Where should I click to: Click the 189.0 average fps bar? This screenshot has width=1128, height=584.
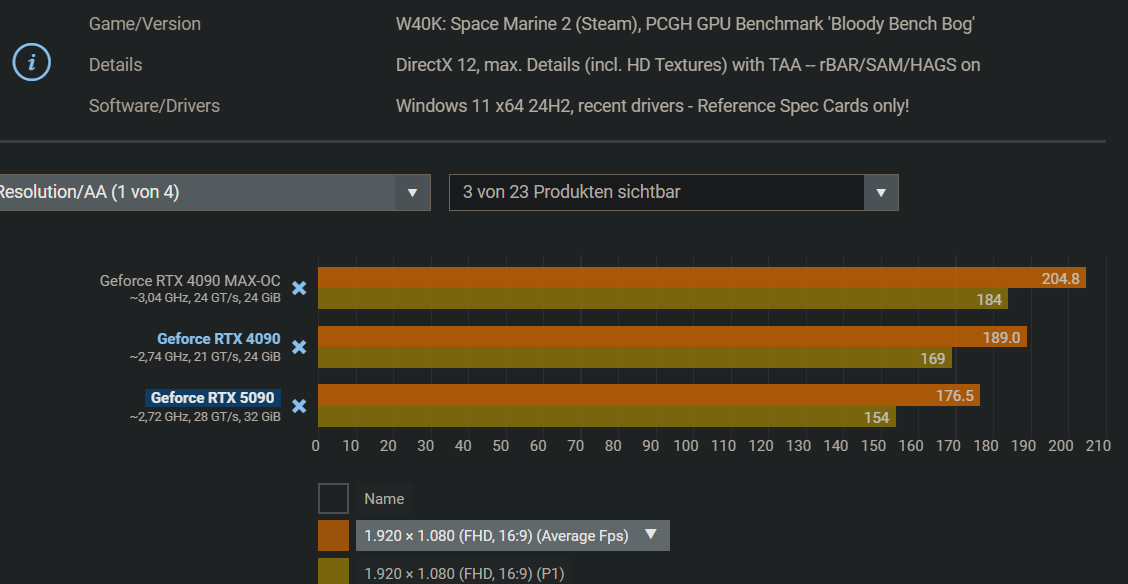(672, 337)
